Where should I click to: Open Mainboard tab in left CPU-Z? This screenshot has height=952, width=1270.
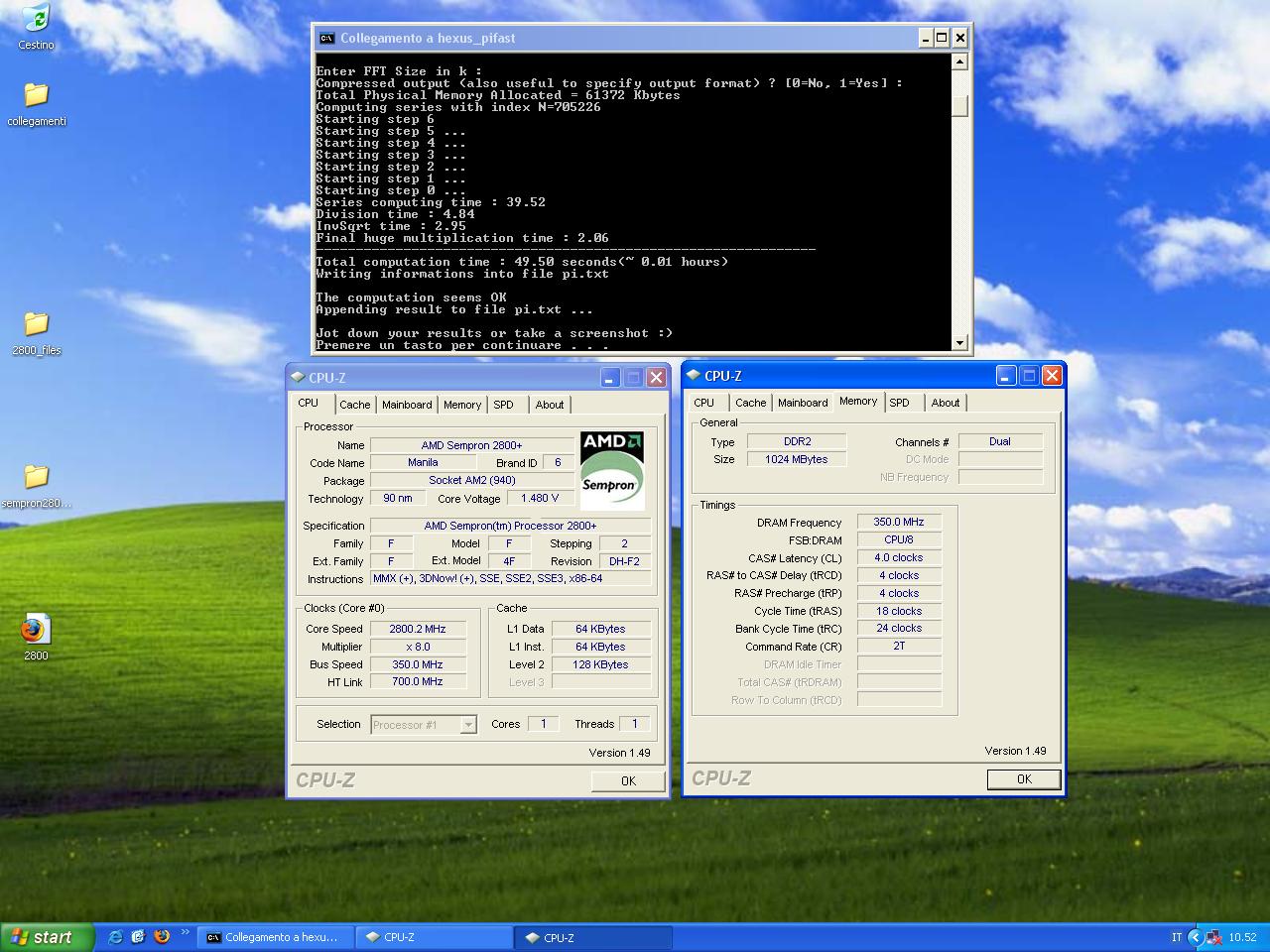(x=407, y=405)
